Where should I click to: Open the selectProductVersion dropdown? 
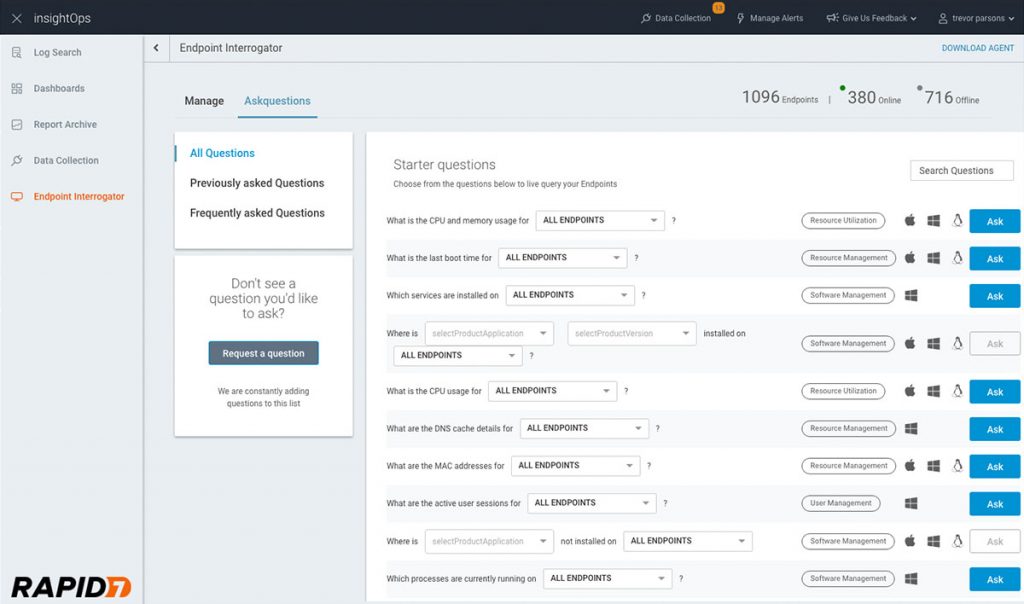[632, 334]
